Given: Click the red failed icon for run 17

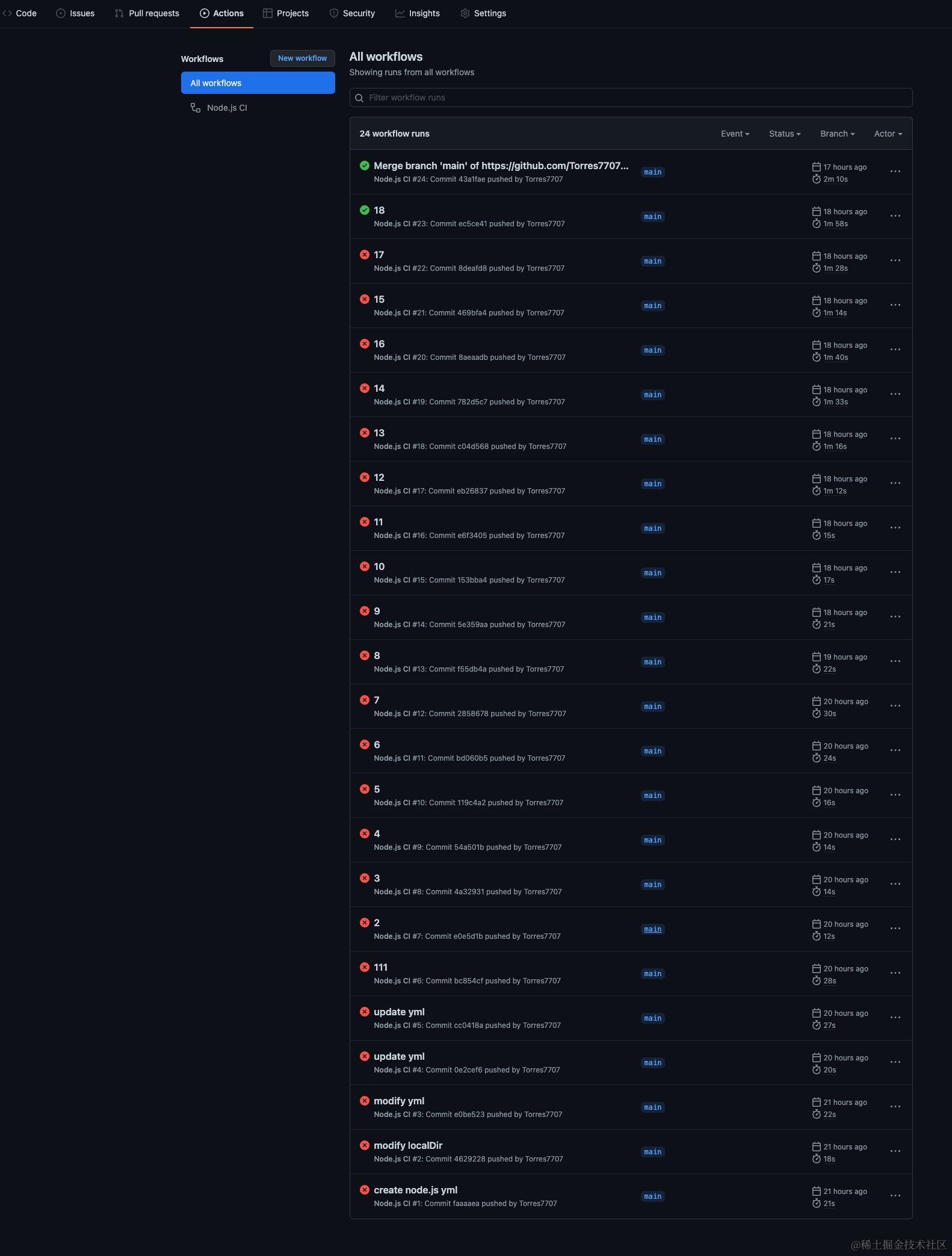Looking at the screenshot, I should pyautogui.click(x=364, y=255).
